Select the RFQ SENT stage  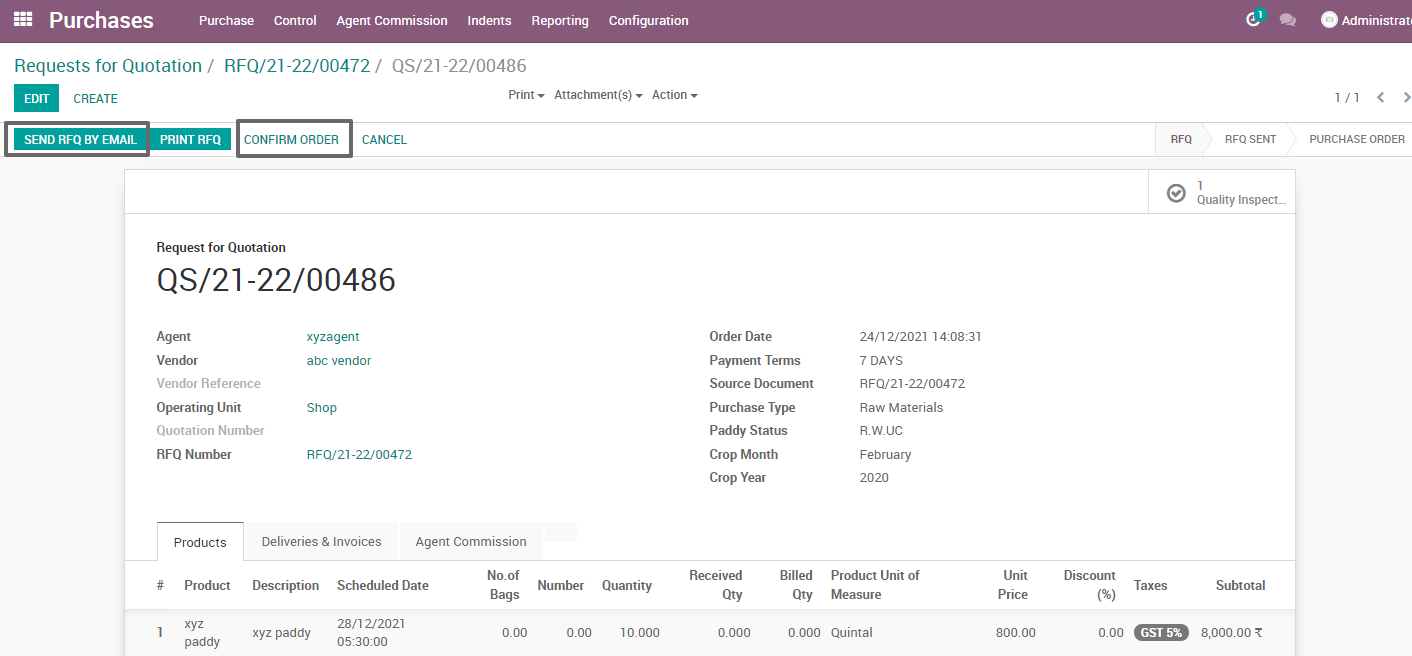(1249, 139)
